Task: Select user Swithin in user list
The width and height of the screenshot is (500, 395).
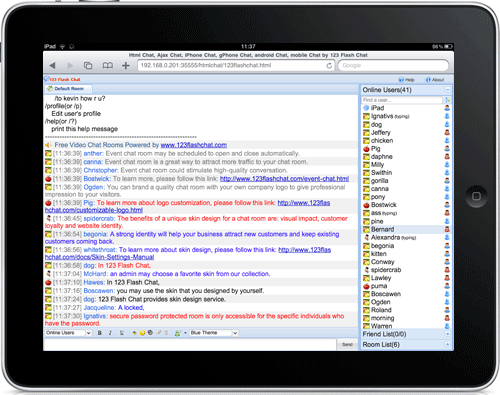Action: click(381, 172)
